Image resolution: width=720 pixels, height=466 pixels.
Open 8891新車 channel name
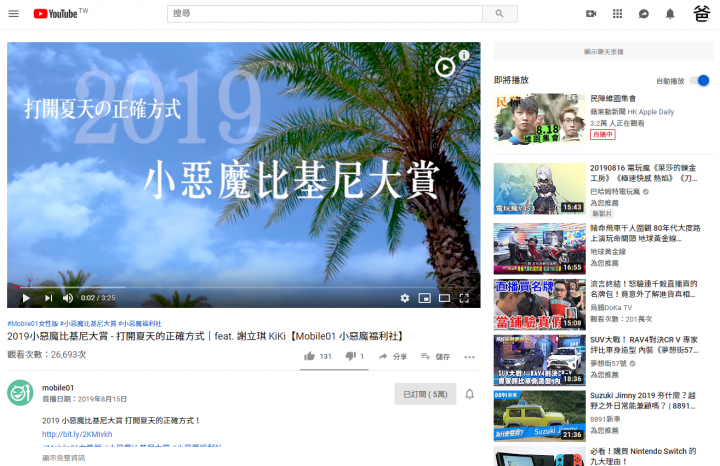[x=605, y=419]
